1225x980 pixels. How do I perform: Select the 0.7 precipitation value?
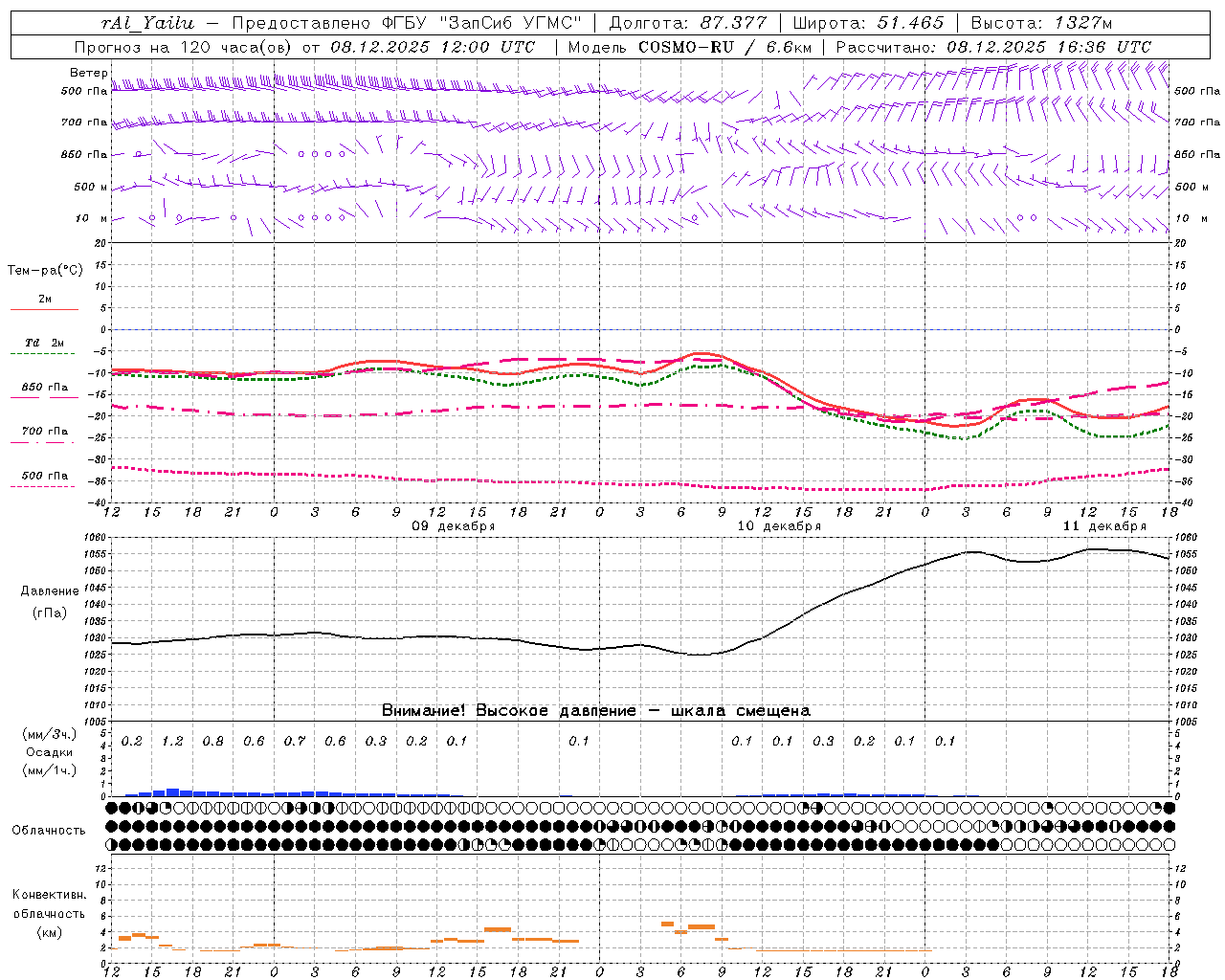[x=294, y=741]
